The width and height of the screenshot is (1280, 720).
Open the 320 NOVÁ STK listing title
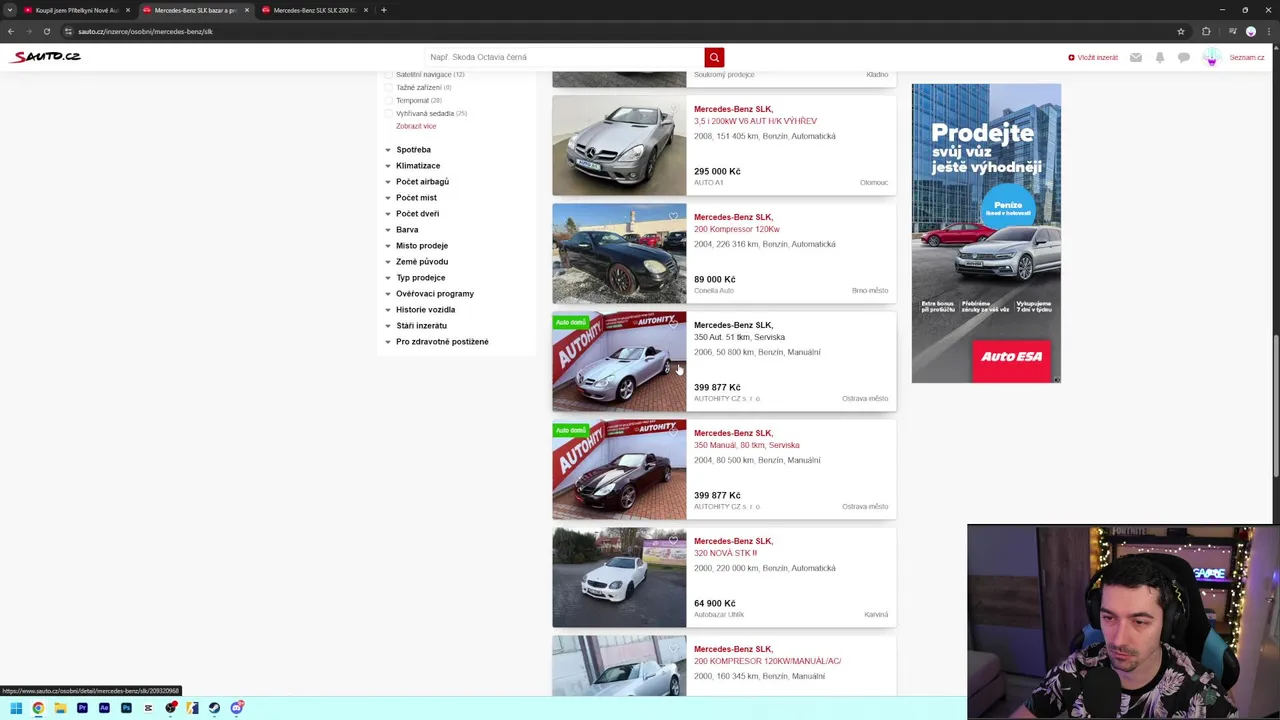pos(725,553)
